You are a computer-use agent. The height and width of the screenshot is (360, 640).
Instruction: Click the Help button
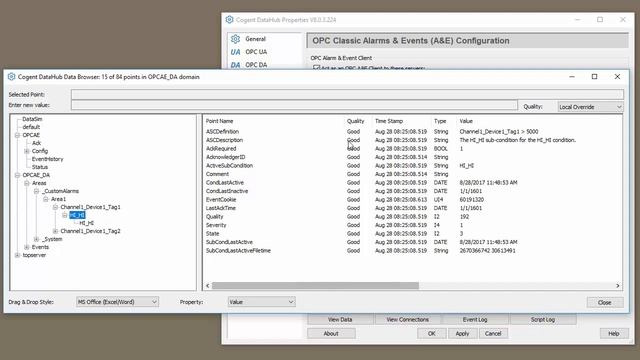tap(614, 333)
